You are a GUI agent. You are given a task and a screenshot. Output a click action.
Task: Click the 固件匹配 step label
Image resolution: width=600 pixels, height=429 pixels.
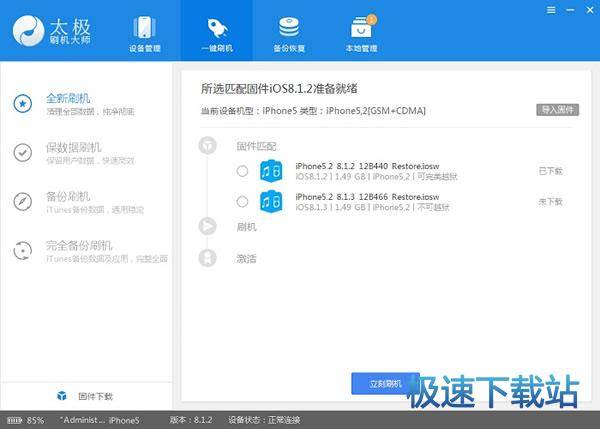(256, 146)
